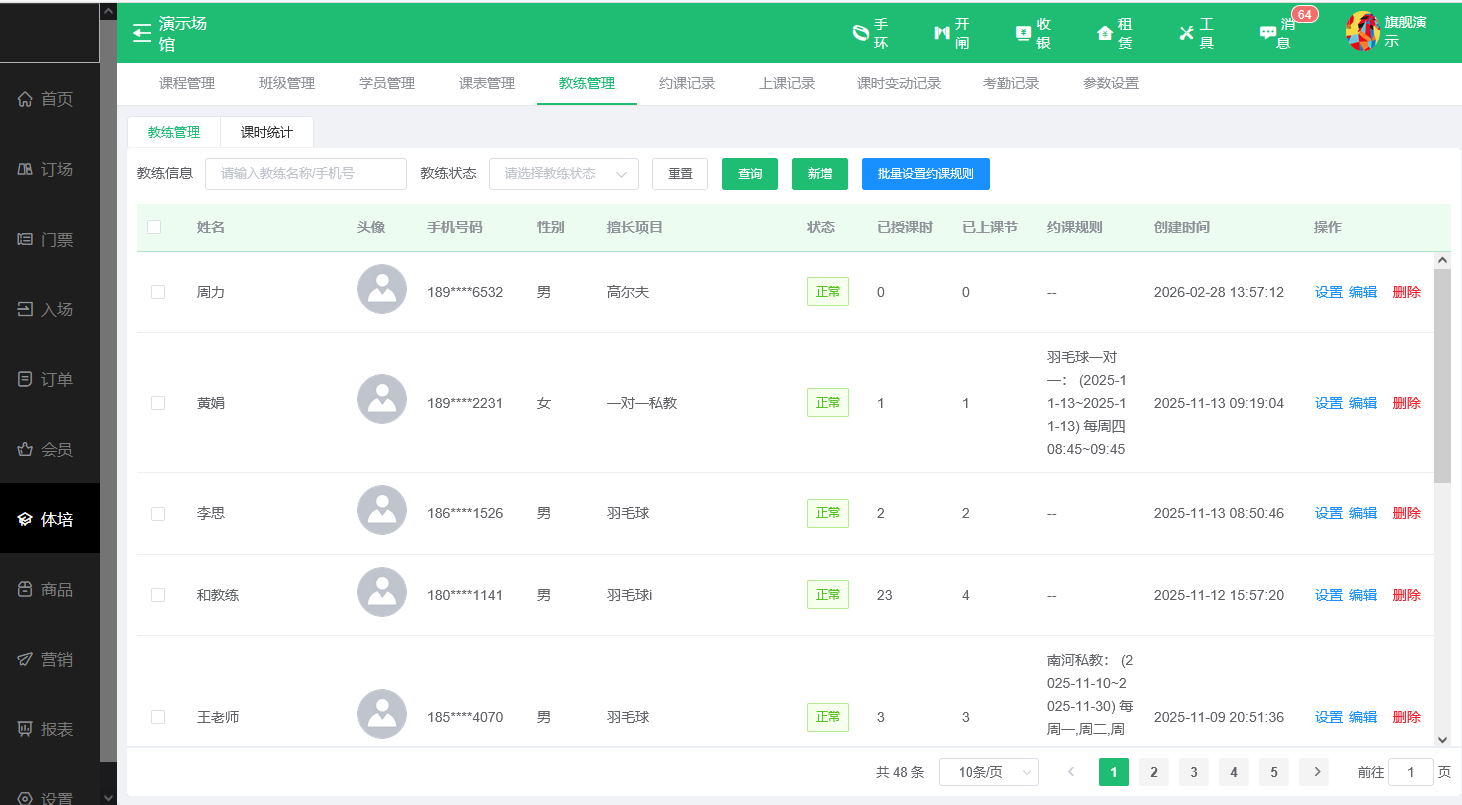Collapse the sidebar with the hamburger icon
Viewport: 1462px width, 805px height.
141,31
